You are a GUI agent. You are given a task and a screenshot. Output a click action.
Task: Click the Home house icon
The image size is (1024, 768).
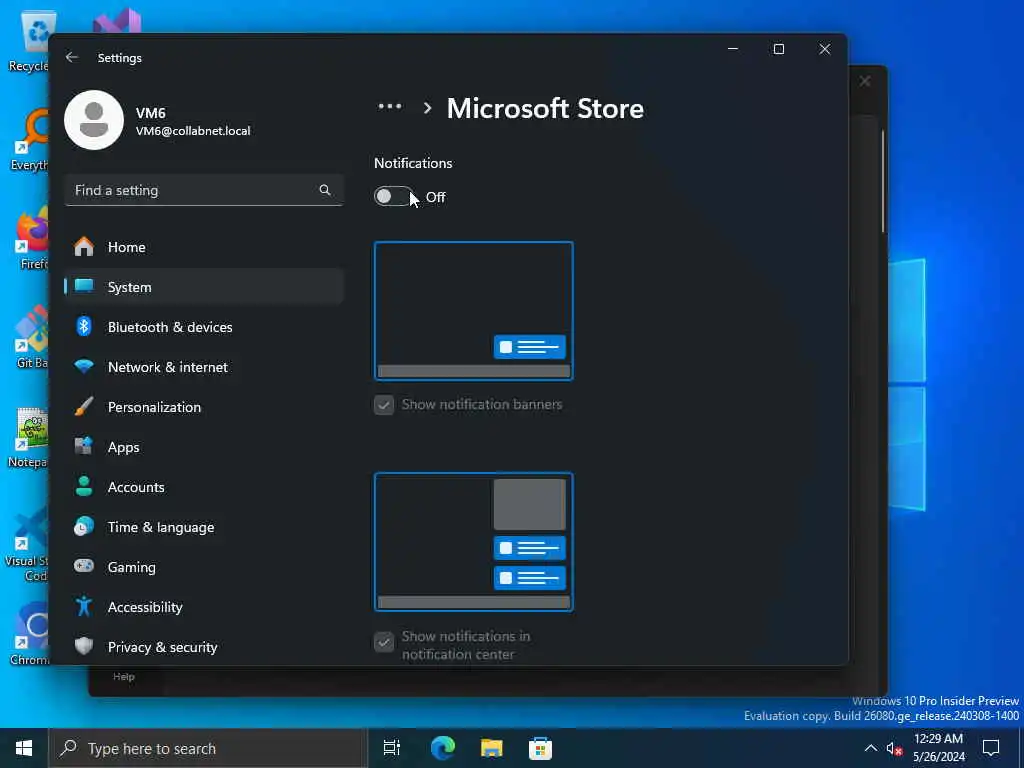click(84, 246)
